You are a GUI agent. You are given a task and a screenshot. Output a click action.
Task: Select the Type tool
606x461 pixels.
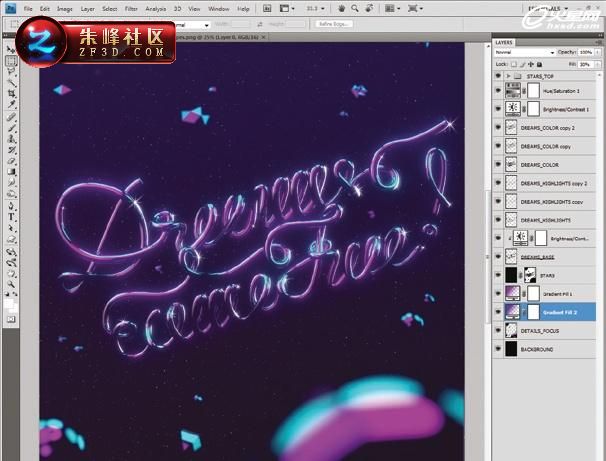click(x=11, y=217)
